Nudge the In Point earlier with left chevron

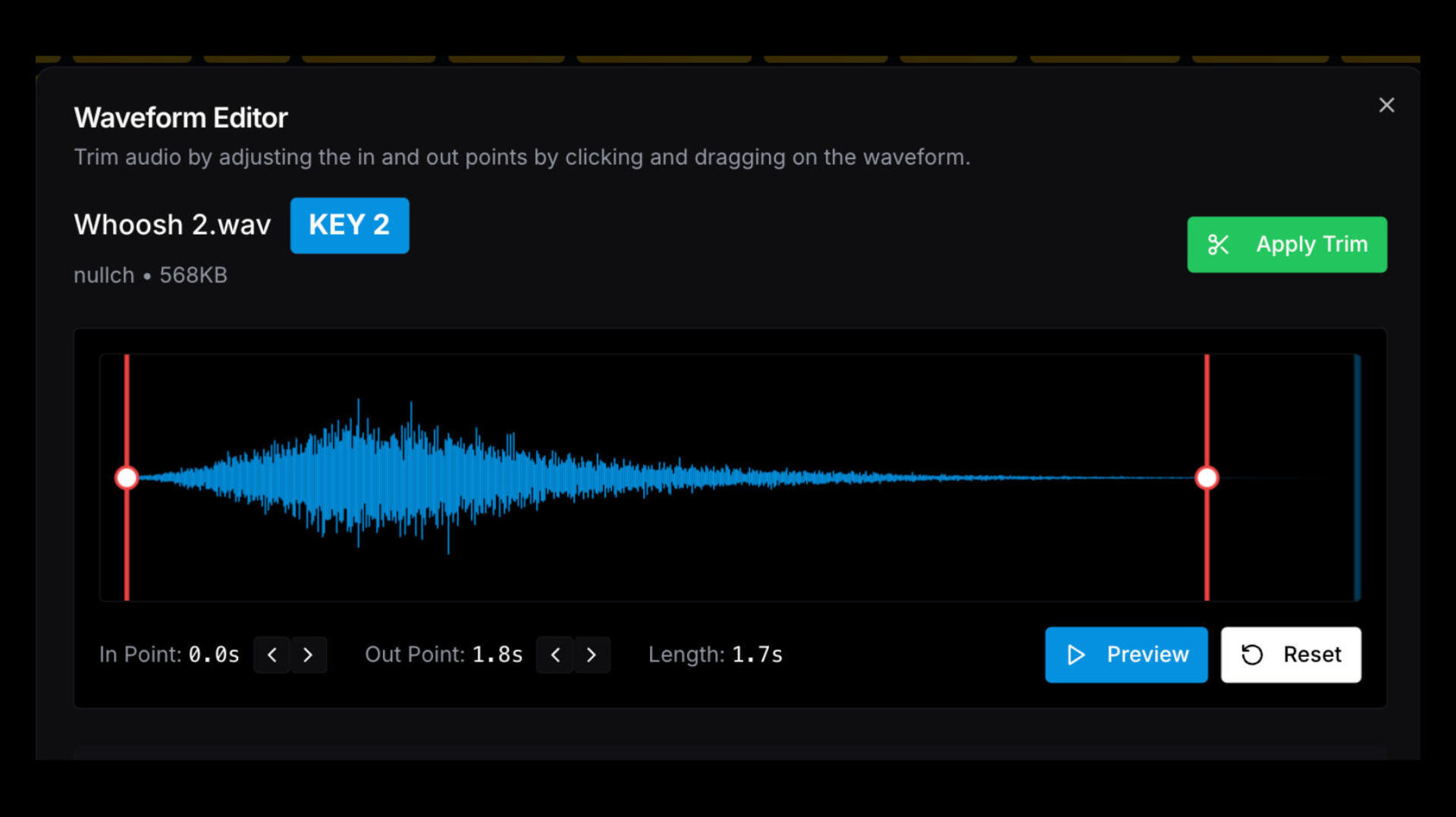(272, 655)
